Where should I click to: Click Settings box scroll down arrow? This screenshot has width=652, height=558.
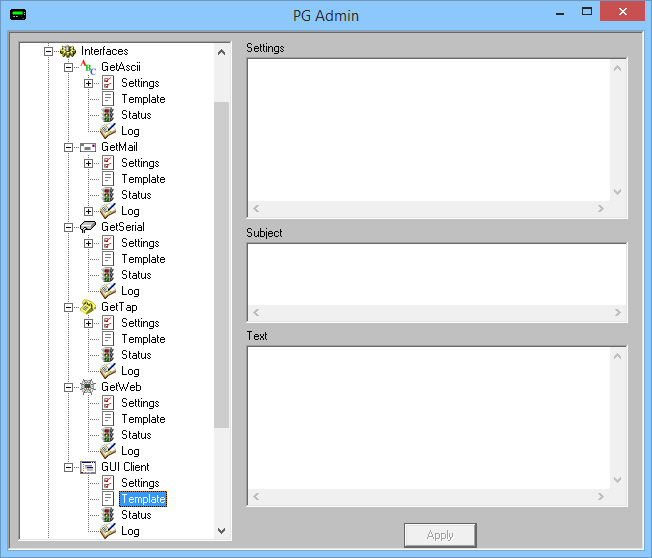point(617,192)
